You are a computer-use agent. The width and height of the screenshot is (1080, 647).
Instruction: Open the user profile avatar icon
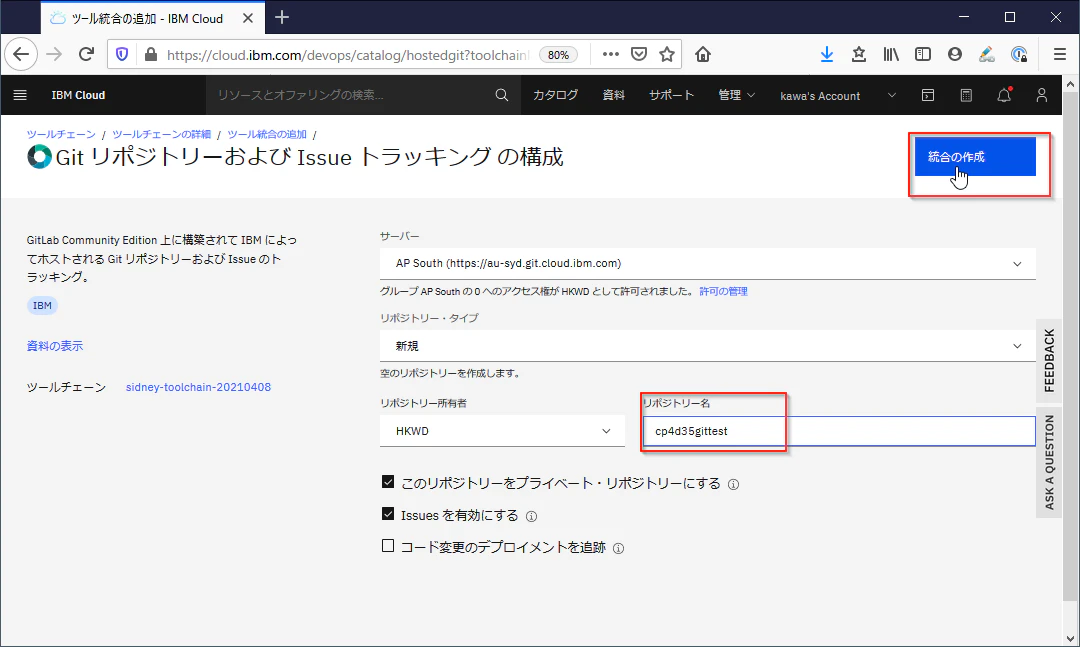point(1041,95)
